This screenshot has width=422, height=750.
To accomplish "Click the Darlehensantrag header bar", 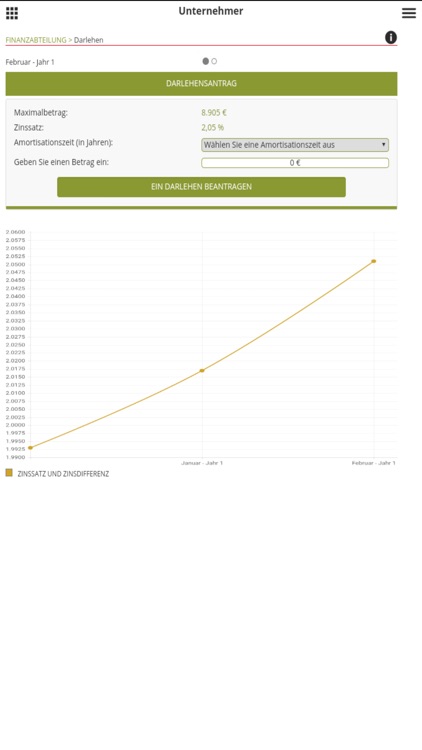I will click(x=201, y=84).
